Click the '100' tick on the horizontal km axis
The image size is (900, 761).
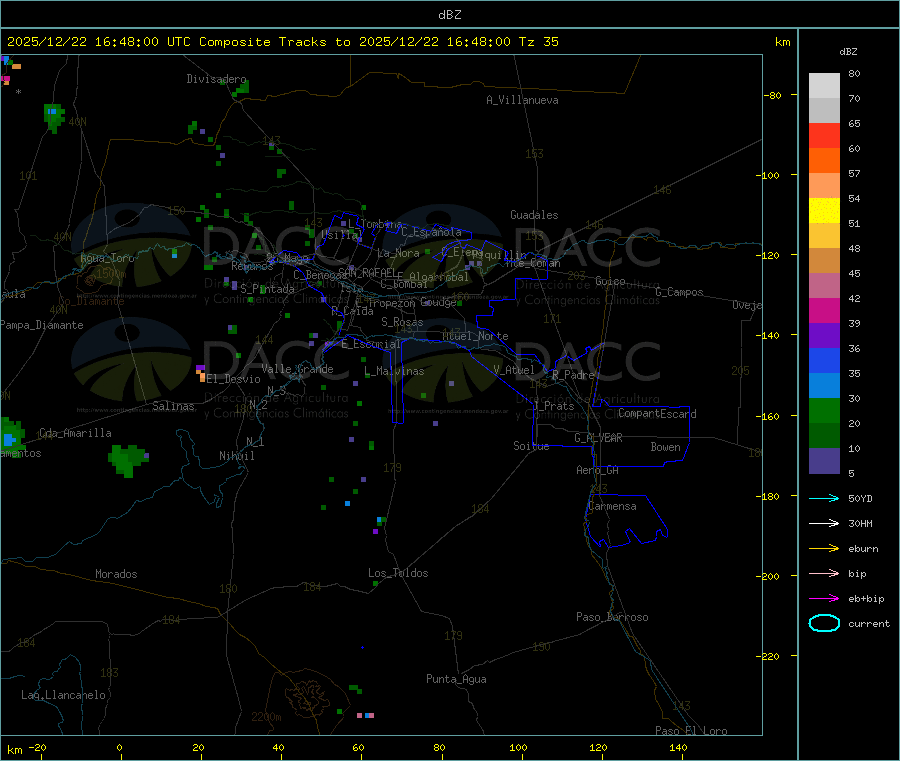click(518, 747)
